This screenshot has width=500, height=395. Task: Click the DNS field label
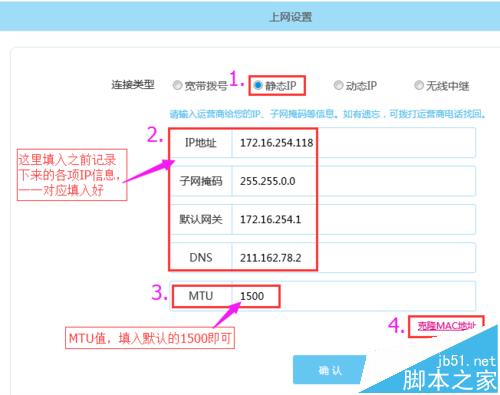(200, 258)
